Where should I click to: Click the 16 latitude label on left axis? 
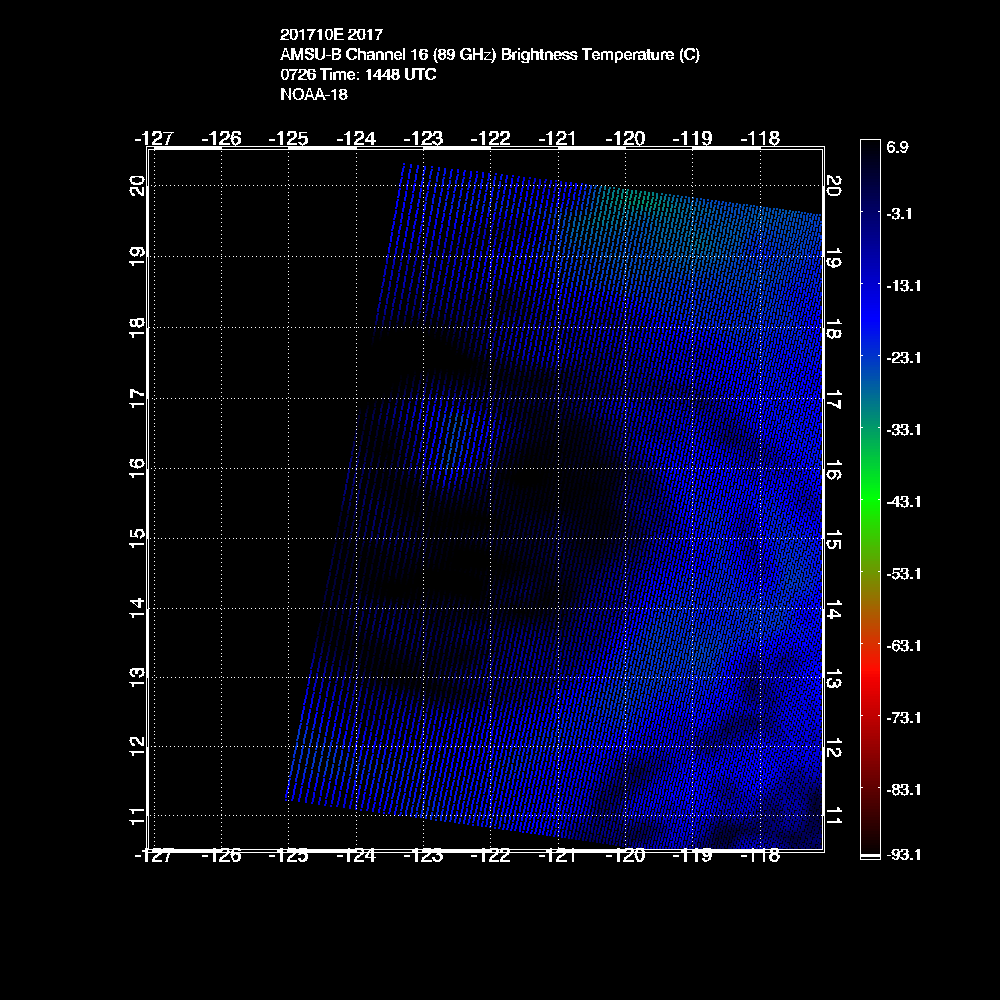(137, 468)
